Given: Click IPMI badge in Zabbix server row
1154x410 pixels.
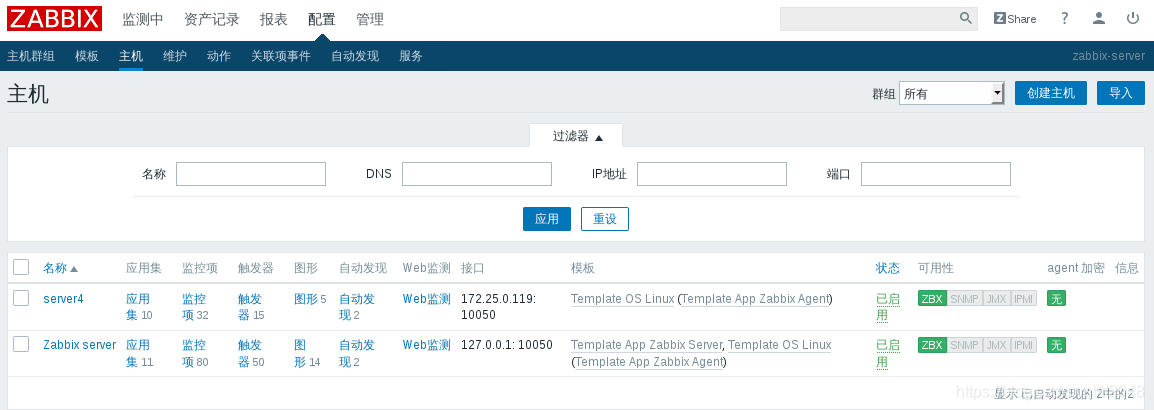Looking at the screenshot, I should click(1024, 344).
